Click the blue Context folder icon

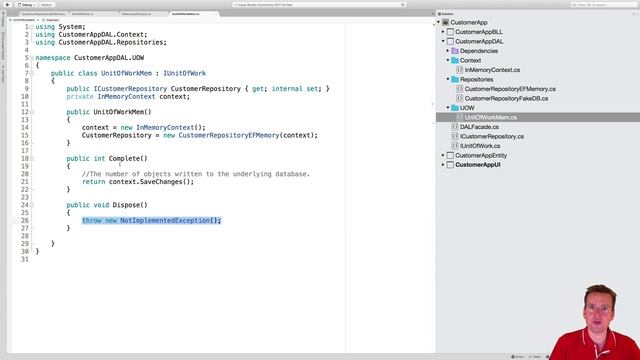(455, 60)
